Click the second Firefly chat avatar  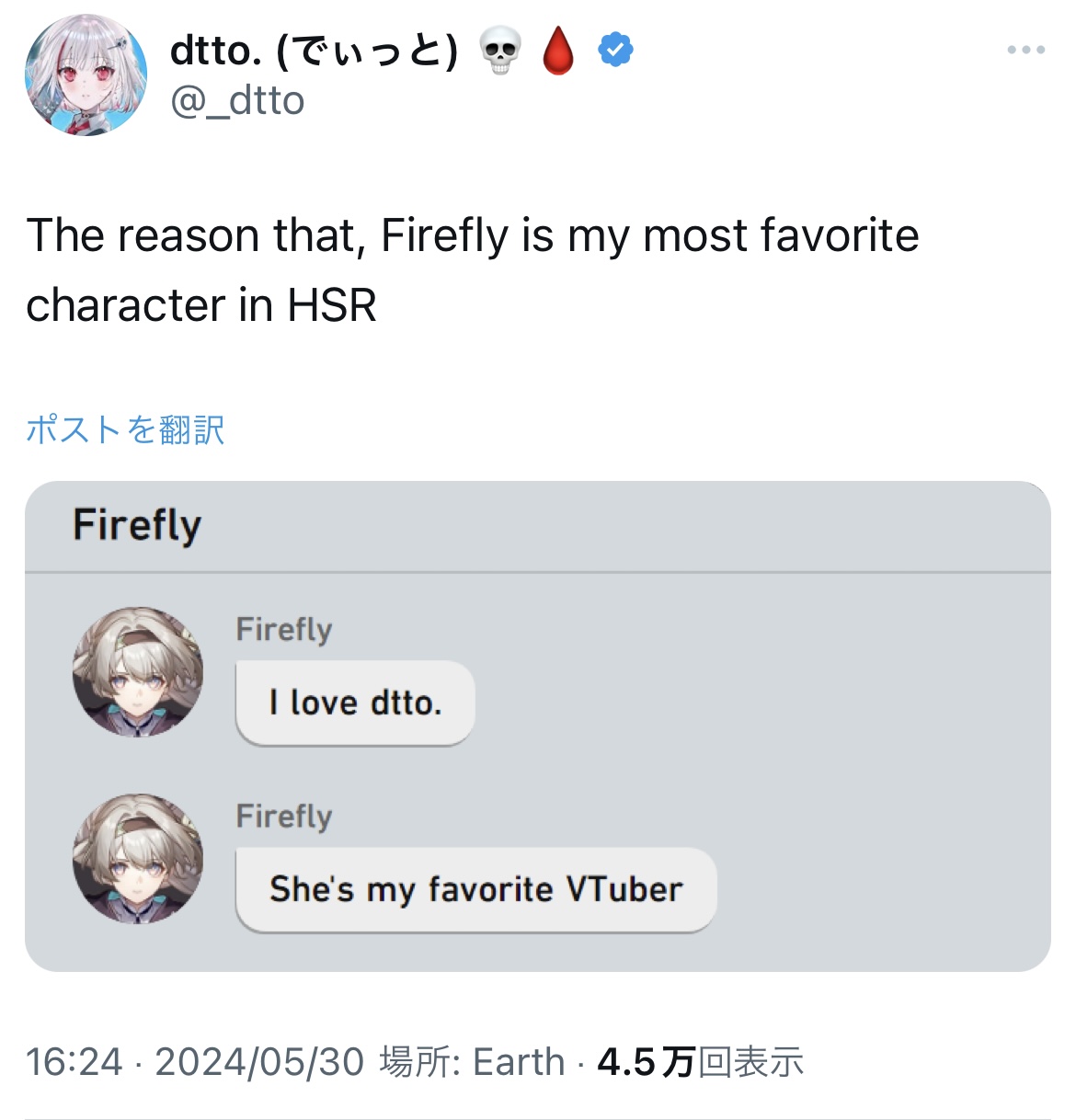(138, 859)
